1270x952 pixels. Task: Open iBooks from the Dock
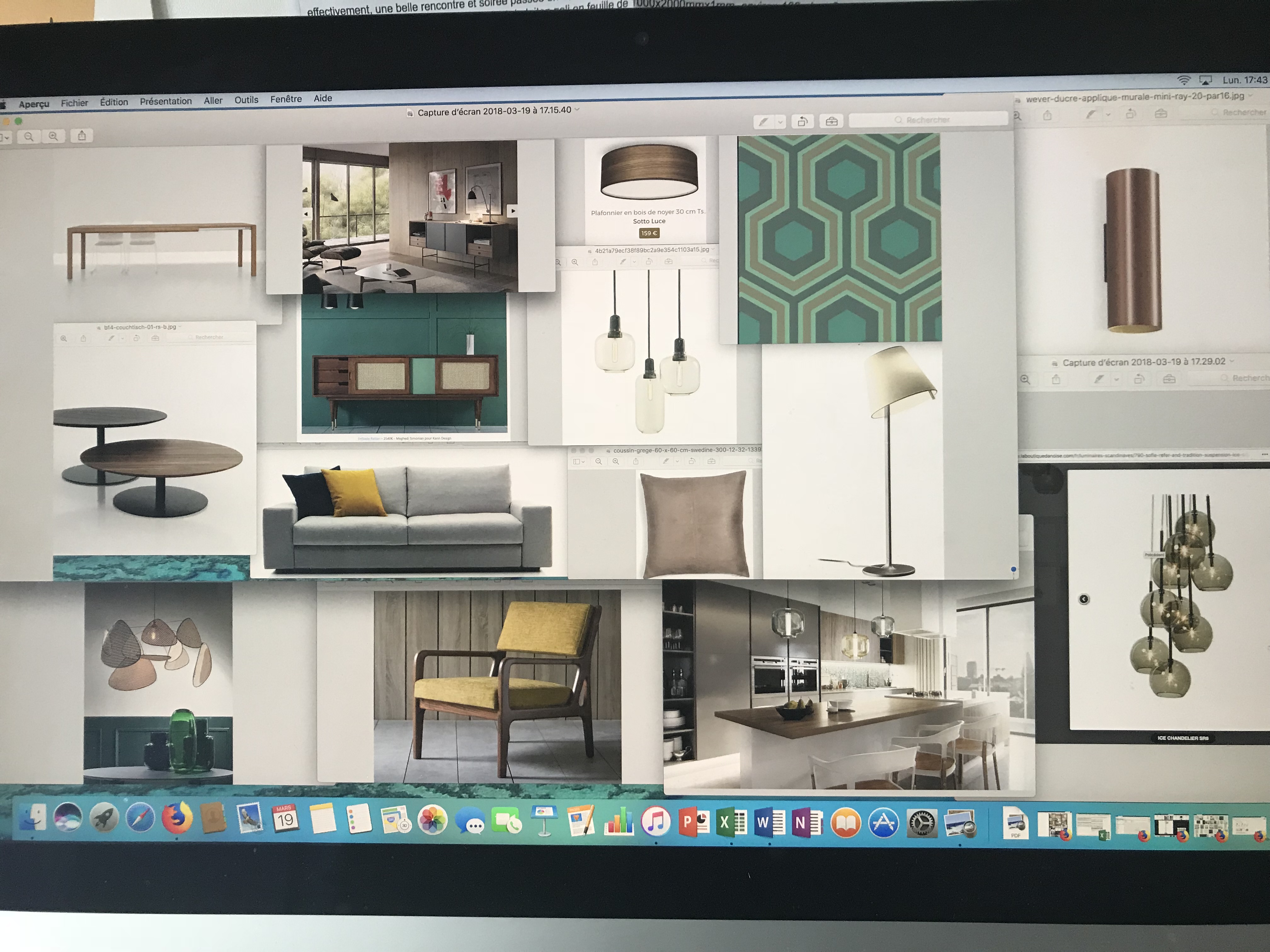(845, 824)
